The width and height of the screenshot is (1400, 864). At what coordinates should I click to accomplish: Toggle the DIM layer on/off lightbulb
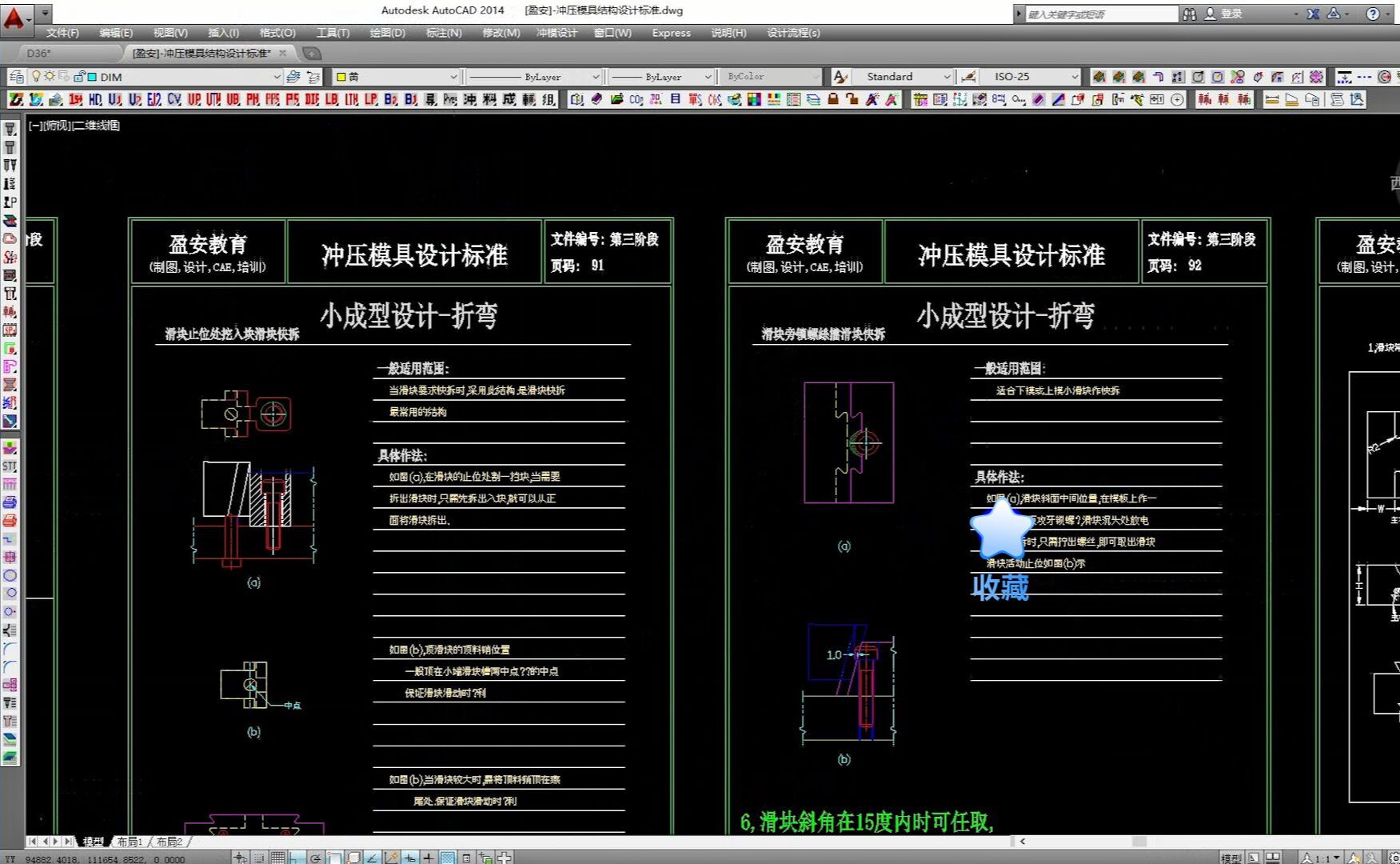(36, 77)
